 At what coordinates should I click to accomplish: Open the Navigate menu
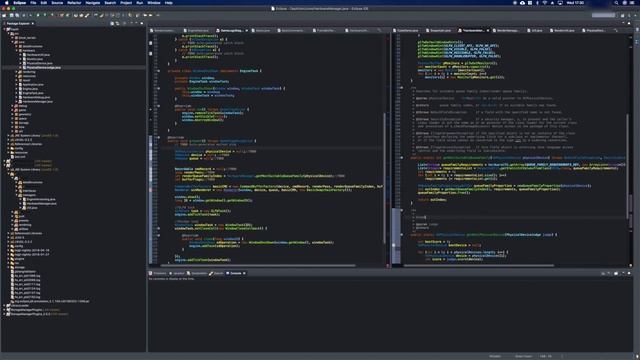pos(93,3)
